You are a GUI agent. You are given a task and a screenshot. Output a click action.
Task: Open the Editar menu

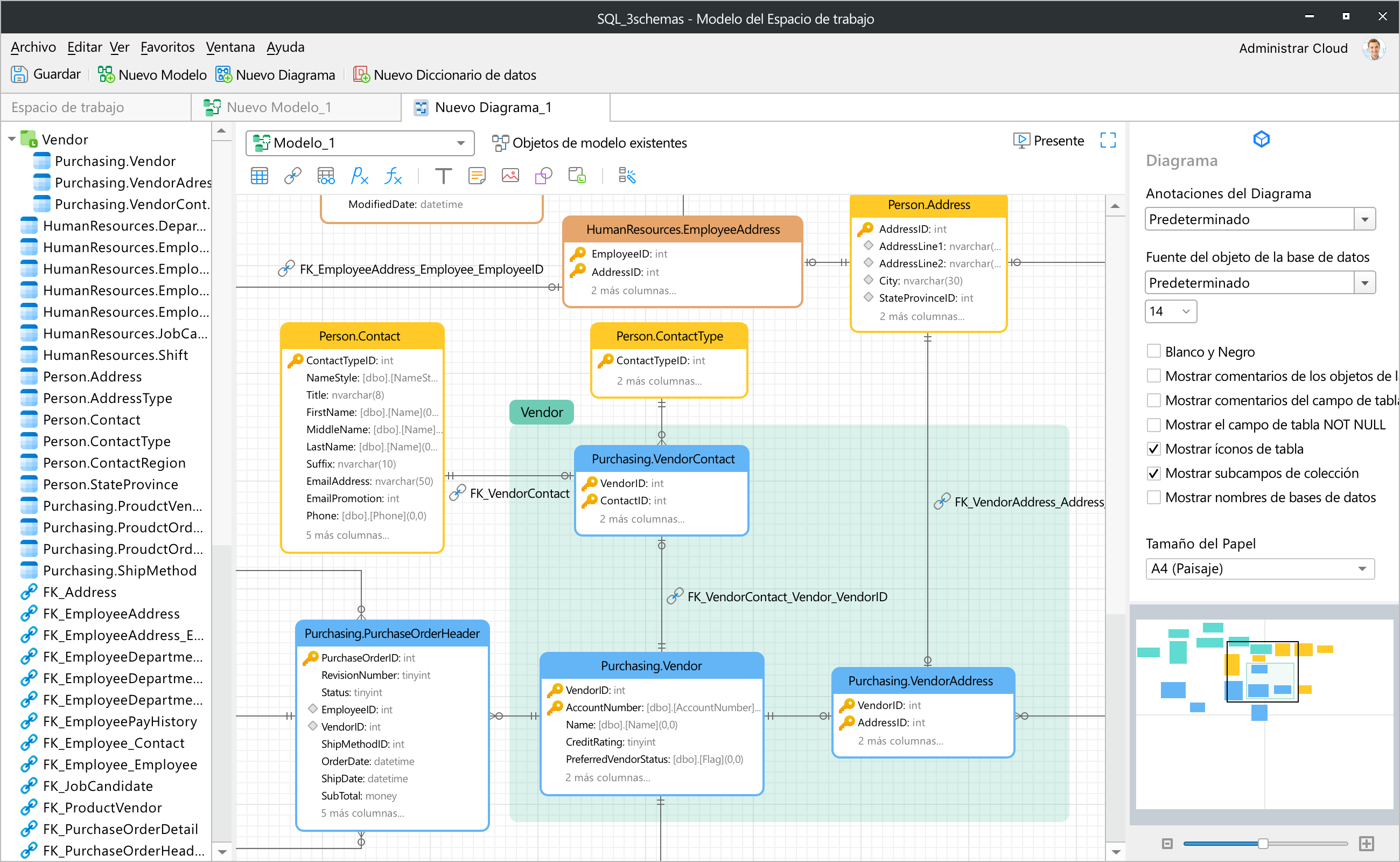click(x=85, y=47)
